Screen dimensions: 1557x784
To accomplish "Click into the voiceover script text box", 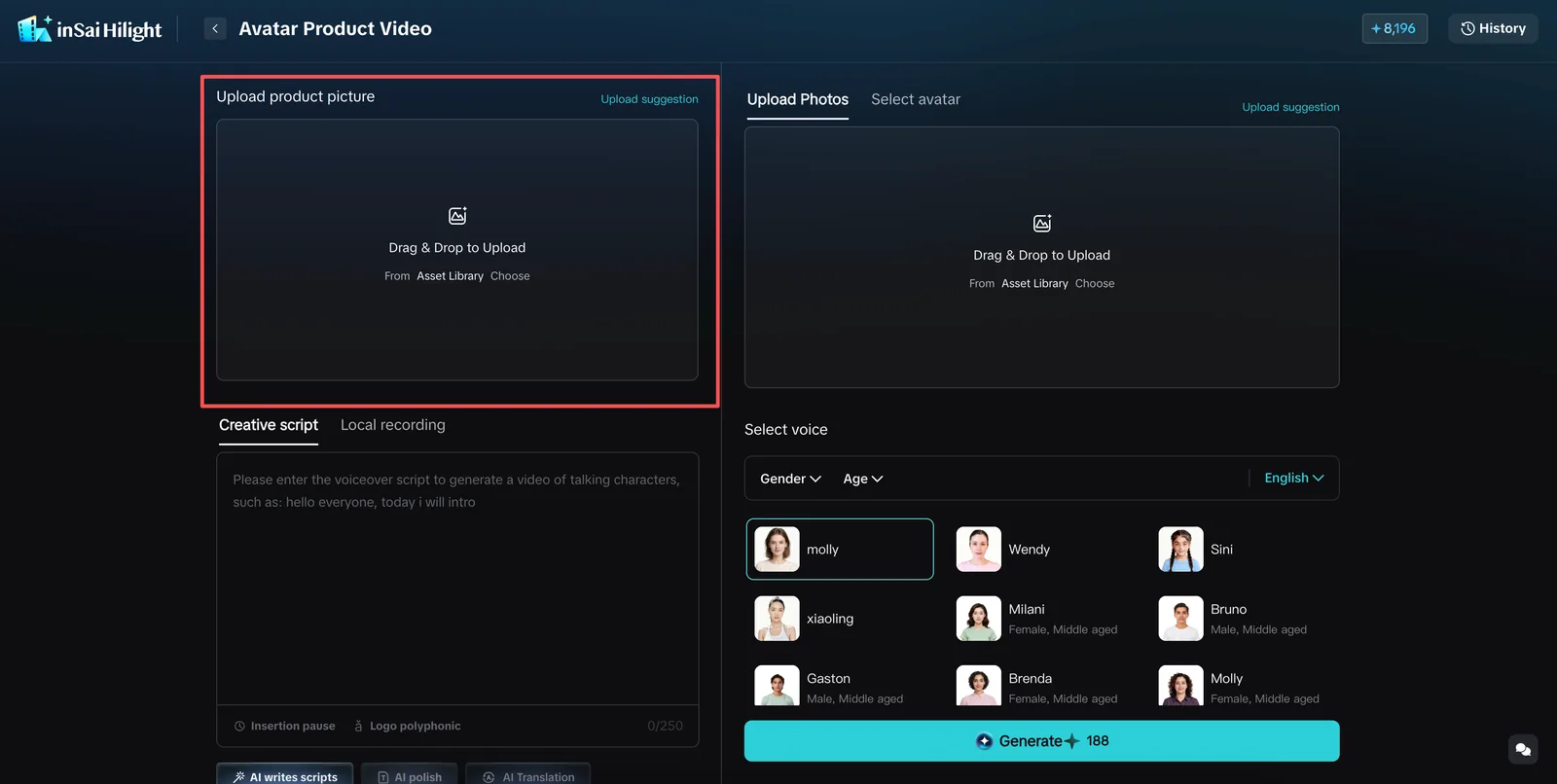I will [457, 579].
